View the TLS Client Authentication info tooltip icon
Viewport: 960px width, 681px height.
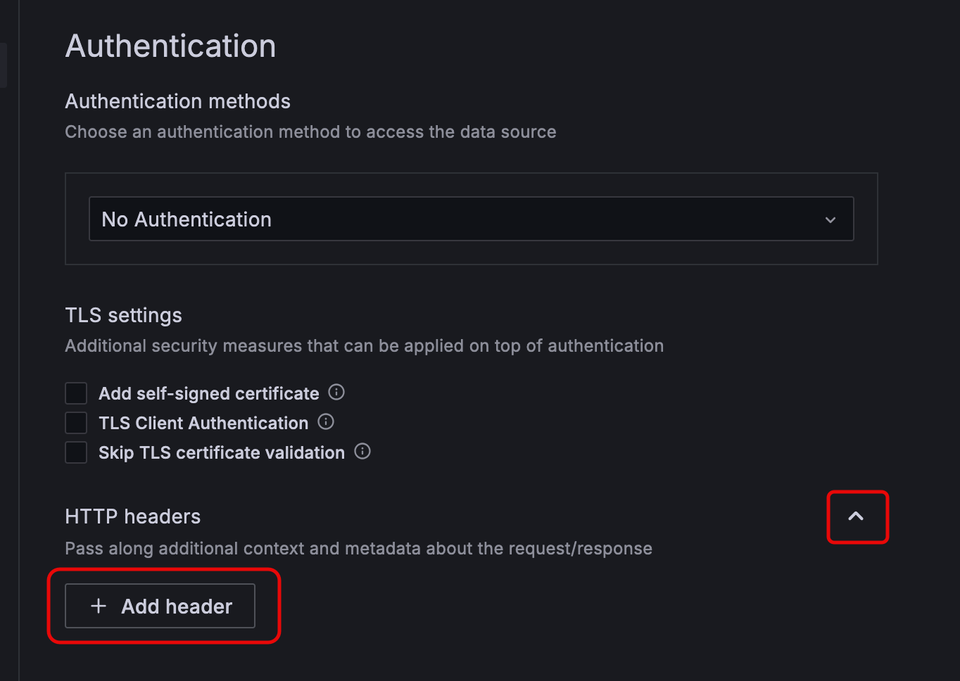click(x=326, y=422)
